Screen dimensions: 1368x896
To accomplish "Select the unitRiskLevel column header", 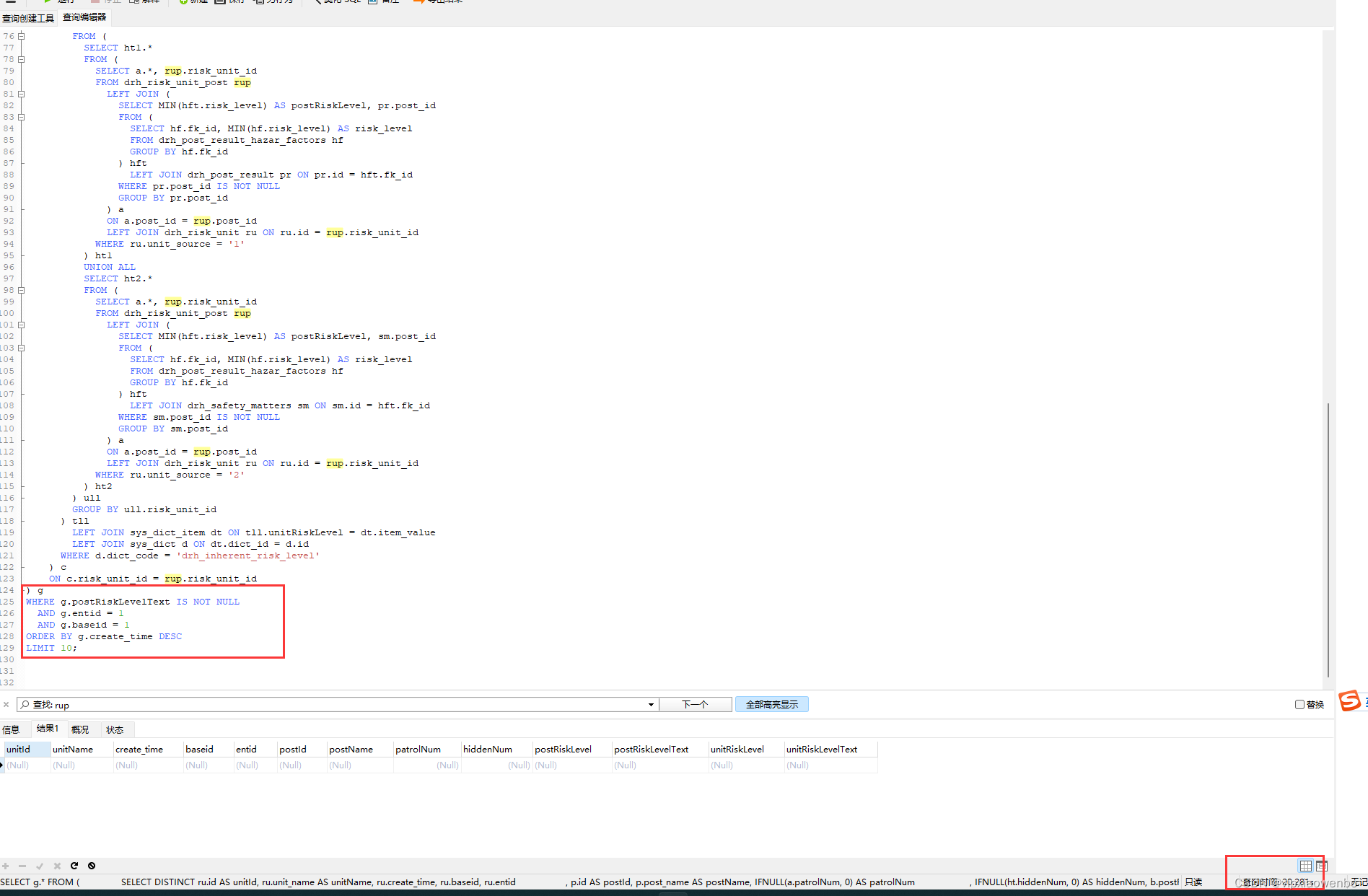I will (747, 750).
